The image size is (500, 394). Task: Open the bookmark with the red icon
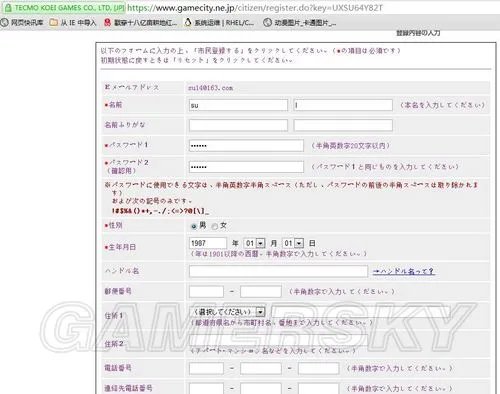point(140,23)
